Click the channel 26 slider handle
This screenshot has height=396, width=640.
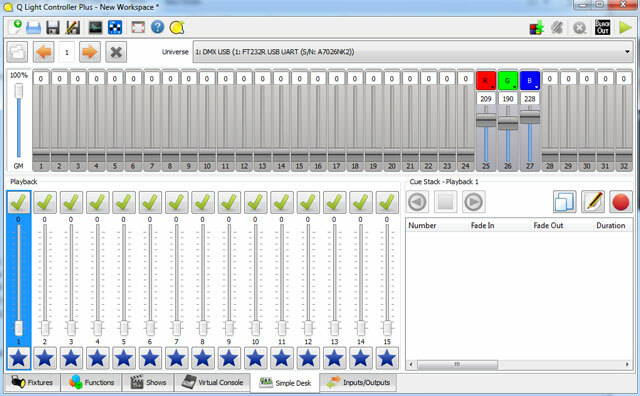tap(508, 123)
